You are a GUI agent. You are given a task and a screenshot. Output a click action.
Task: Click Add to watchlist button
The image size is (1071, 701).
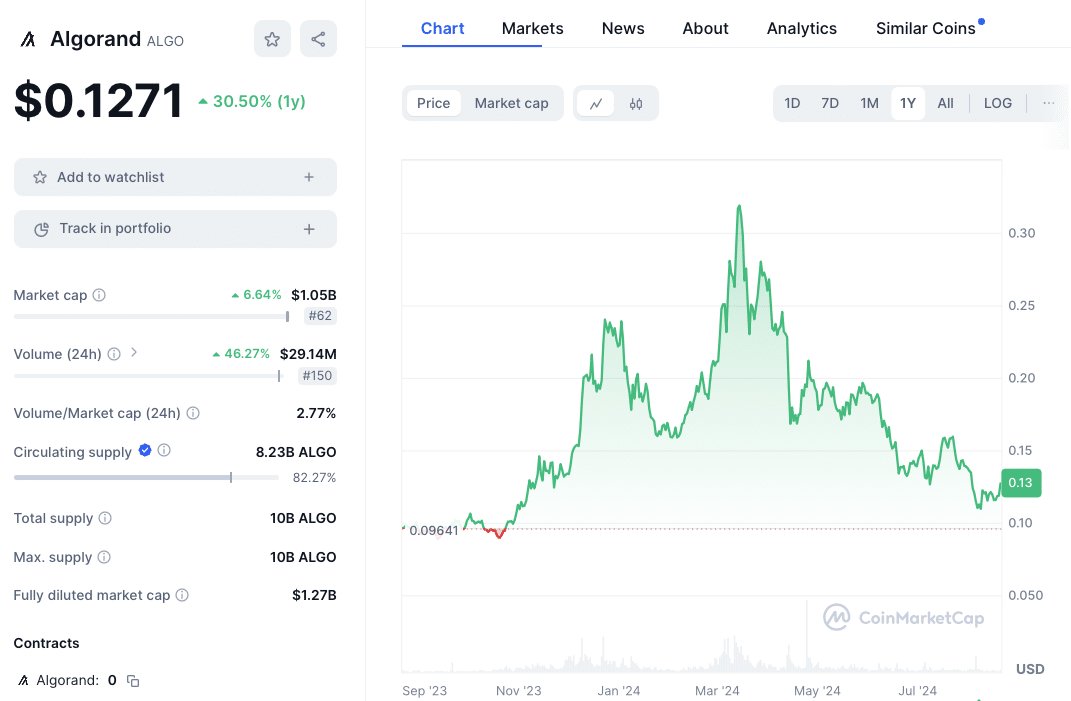pos(175,177)
